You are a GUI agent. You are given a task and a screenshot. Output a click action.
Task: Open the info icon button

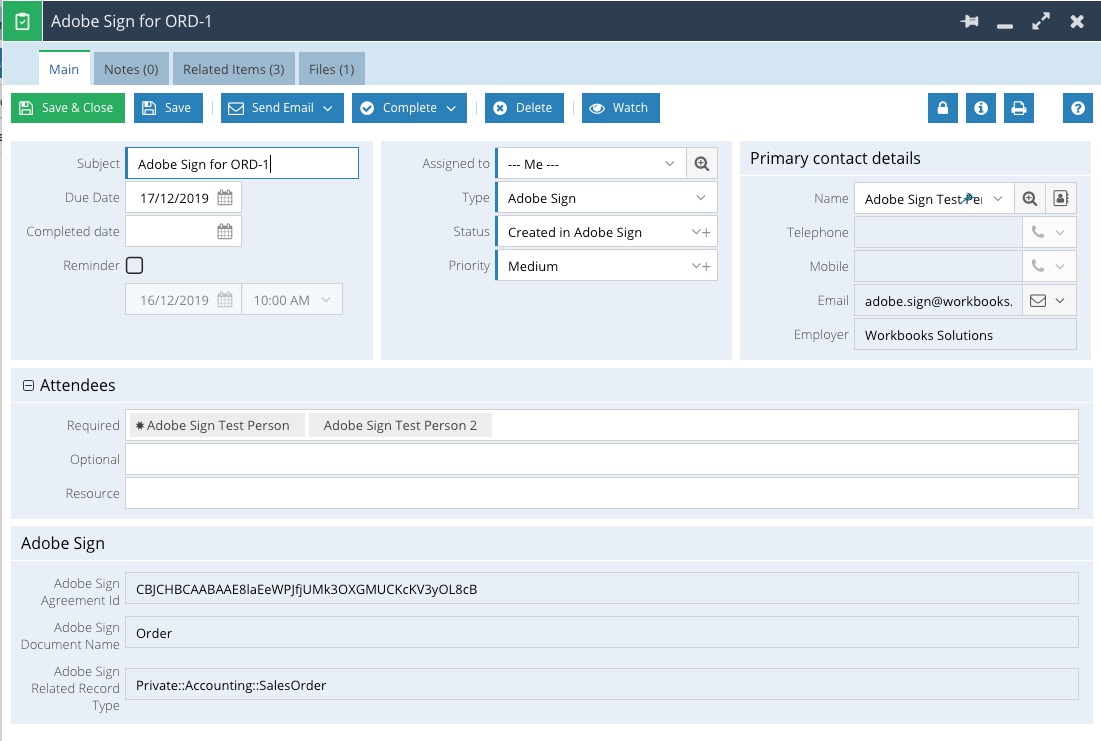click(x=980, y=108)
